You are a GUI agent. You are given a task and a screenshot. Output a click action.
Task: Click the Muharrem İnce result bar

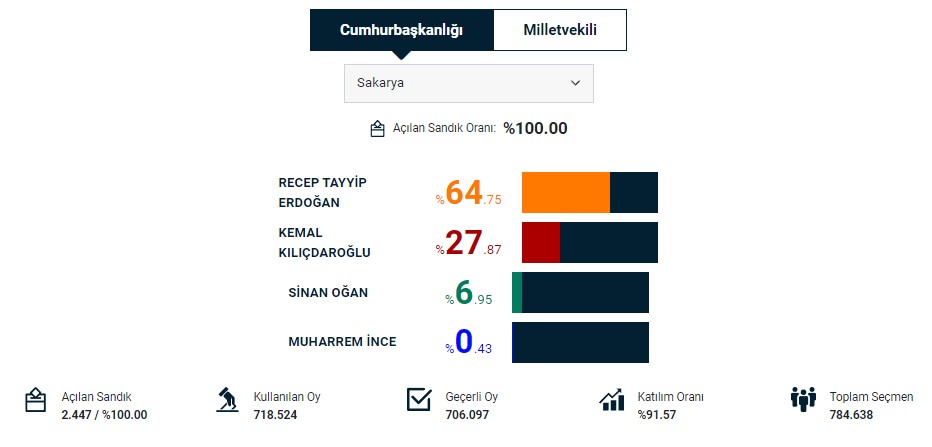tap(580, 342)
